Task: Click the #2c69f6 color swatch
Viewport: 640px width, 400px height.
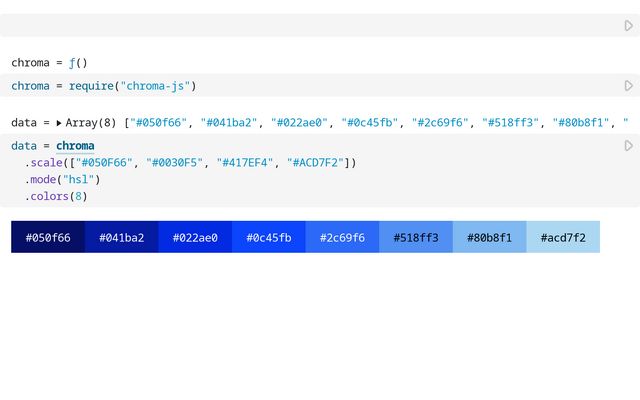Action: [342, 237]
